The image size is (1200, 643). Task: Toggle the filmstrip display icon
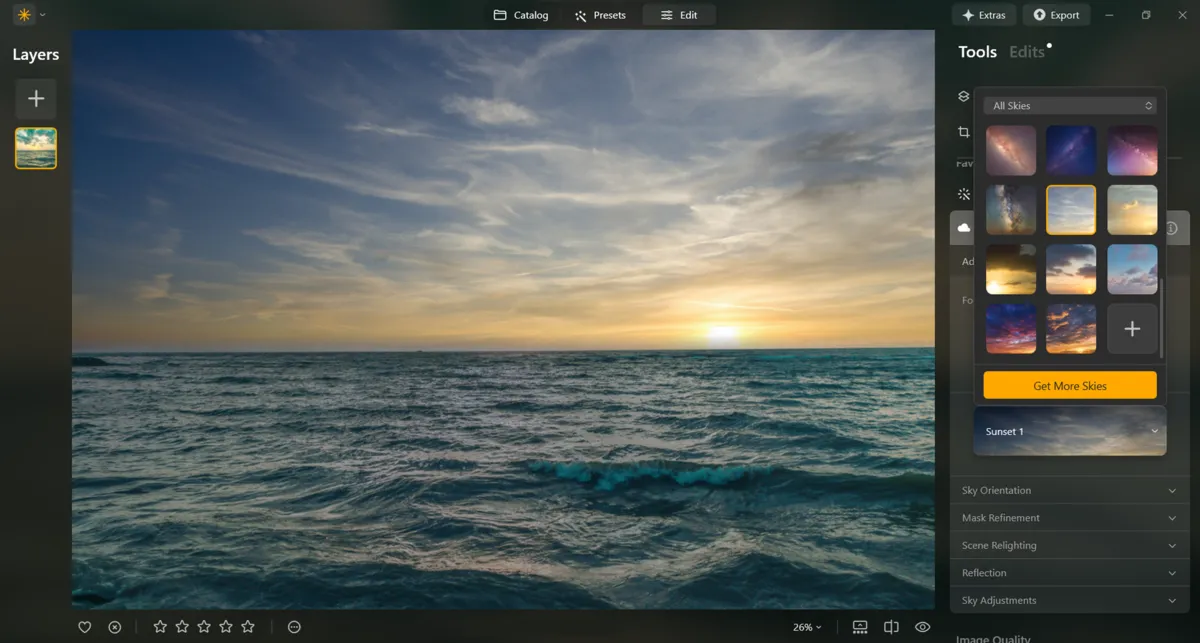point(860,627)
